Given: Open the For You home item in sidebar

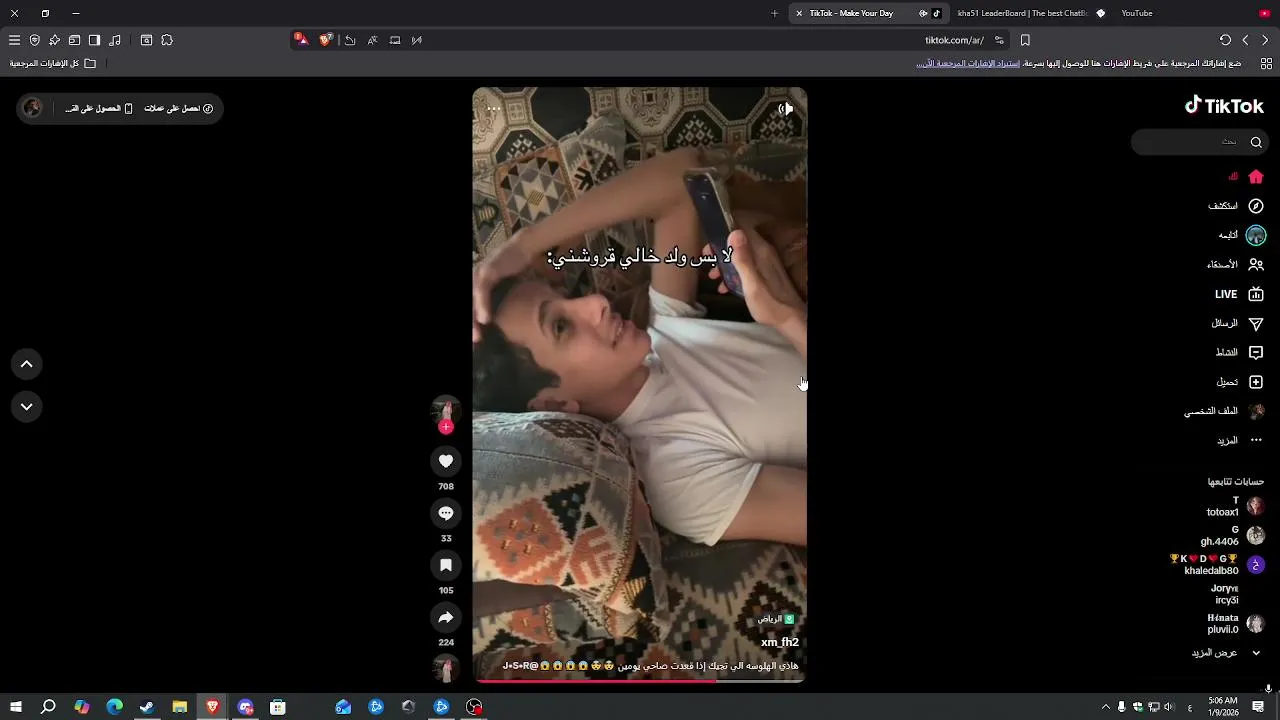Looking at the screenshot, I should (x=1245, y=177).
